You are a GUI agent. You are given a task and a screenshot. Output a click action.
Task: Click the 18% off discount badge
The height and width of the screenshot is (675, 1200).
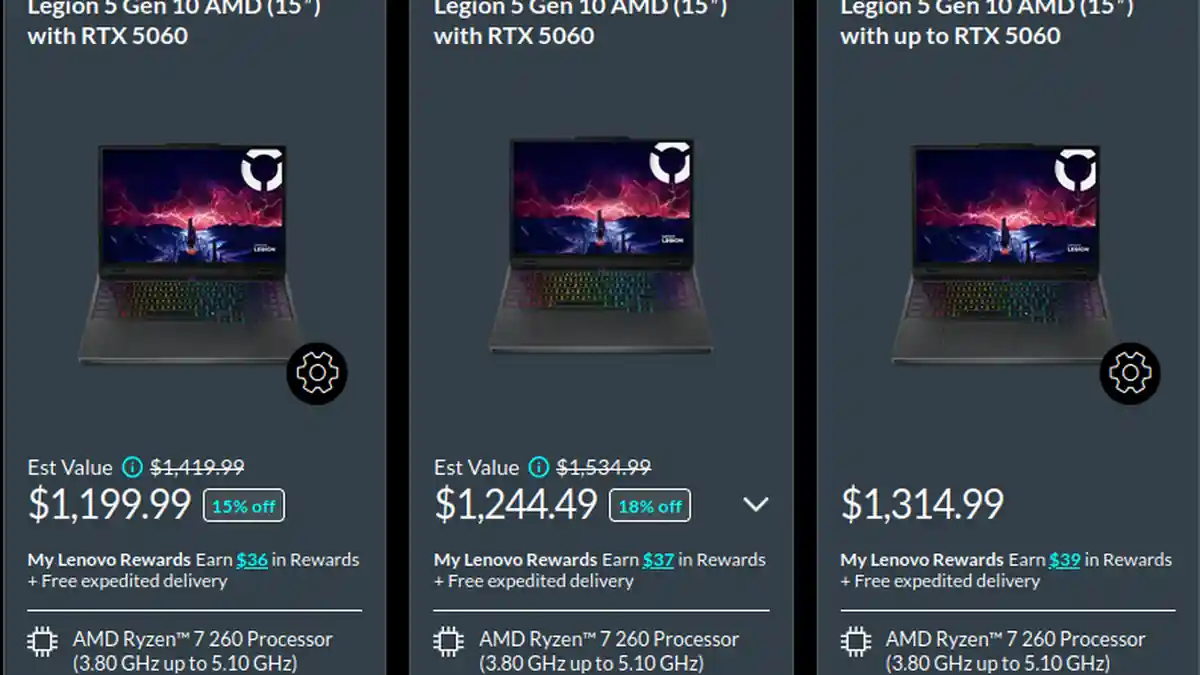click(x=650, y=506)
